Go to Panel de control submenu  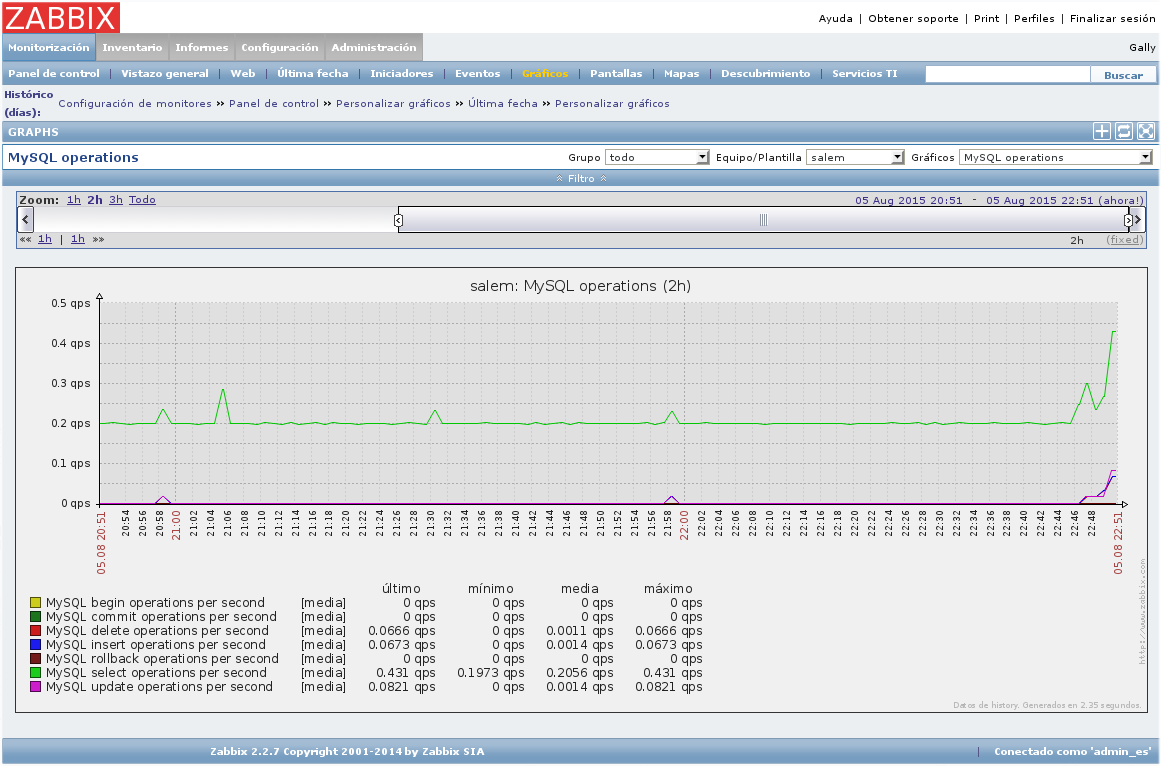(53, 73)
